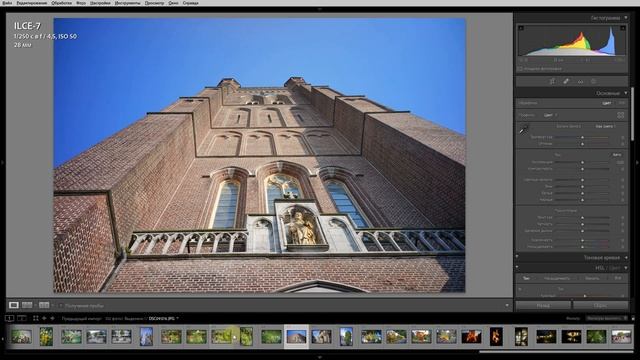Select the orange fire filmstrip thumbnail

coord(471,337)
